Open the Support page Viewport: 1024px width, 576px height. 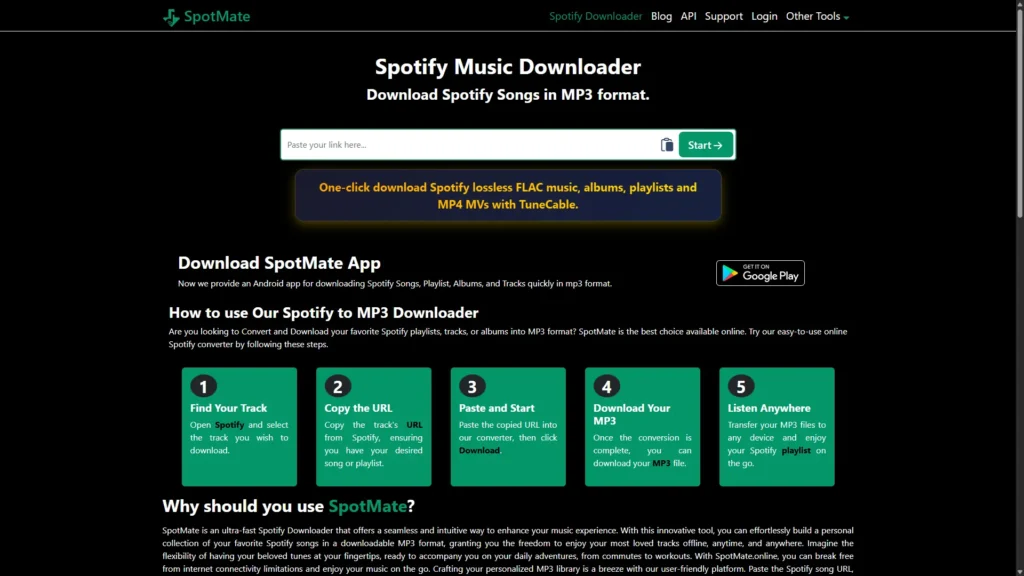[x=724, y=16]
